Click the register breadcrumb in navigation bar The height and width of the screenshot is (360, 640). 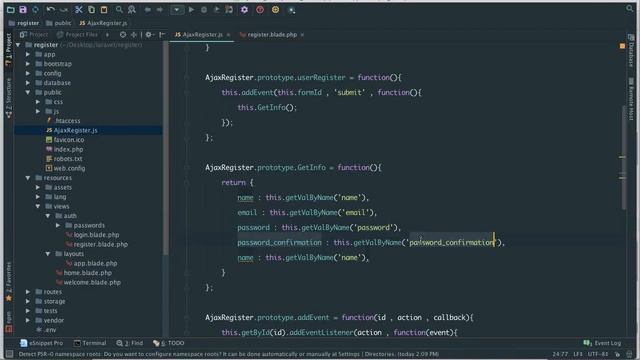(x=24, y=23)
